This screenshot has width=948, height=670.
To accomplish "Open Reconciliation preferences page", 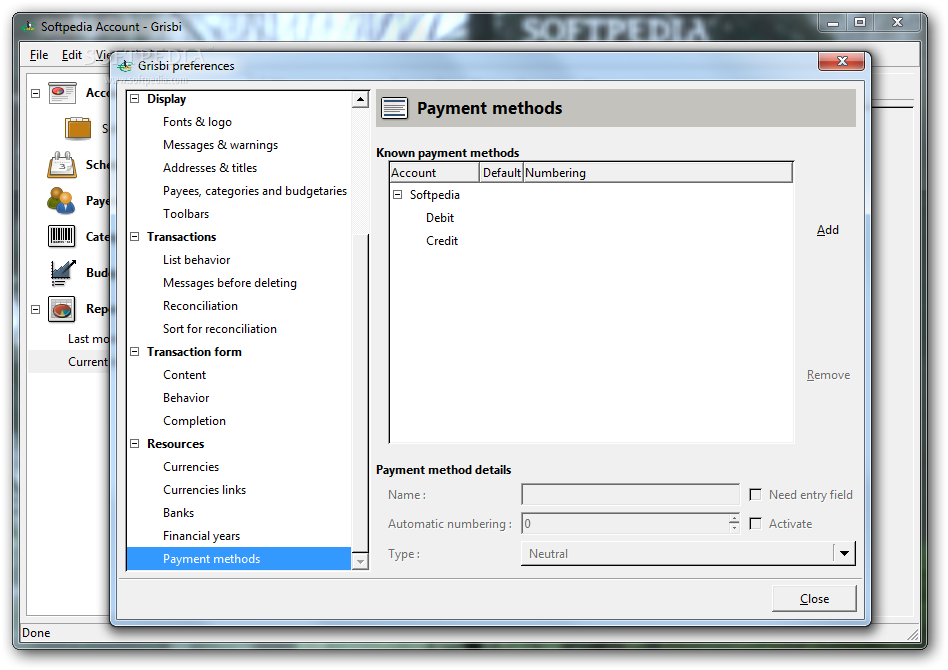I will (x=200, y=305).
